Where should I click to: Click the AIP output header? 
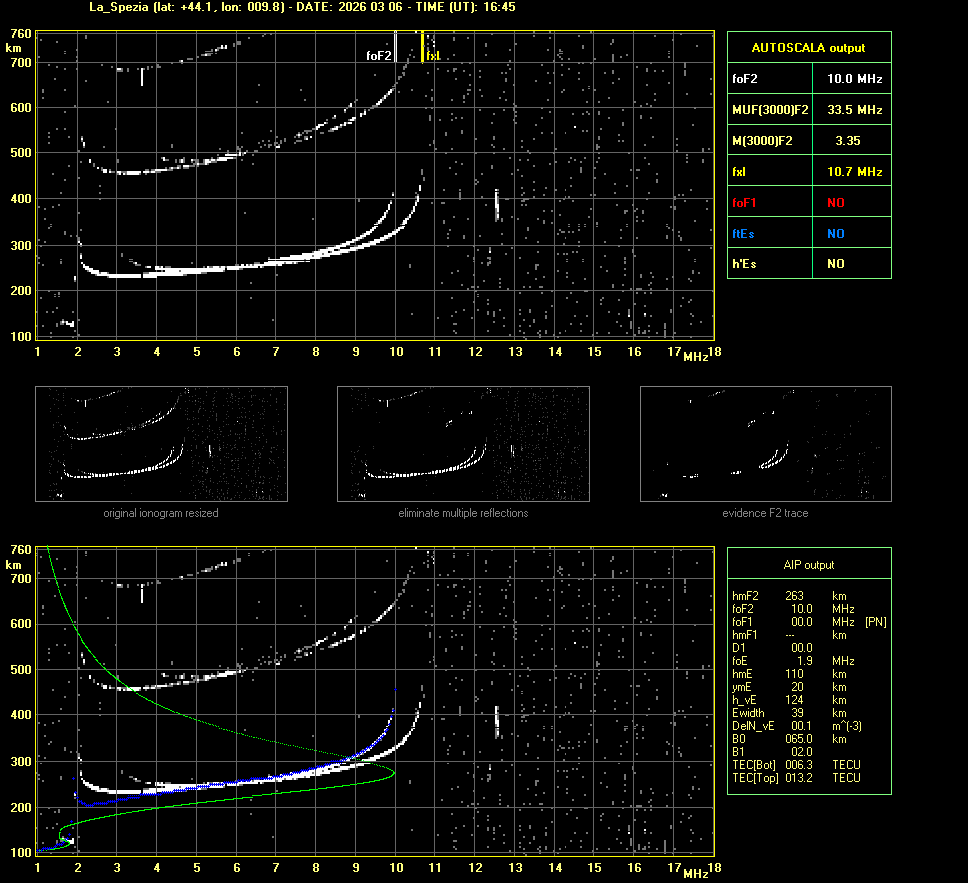pos(808,565)
